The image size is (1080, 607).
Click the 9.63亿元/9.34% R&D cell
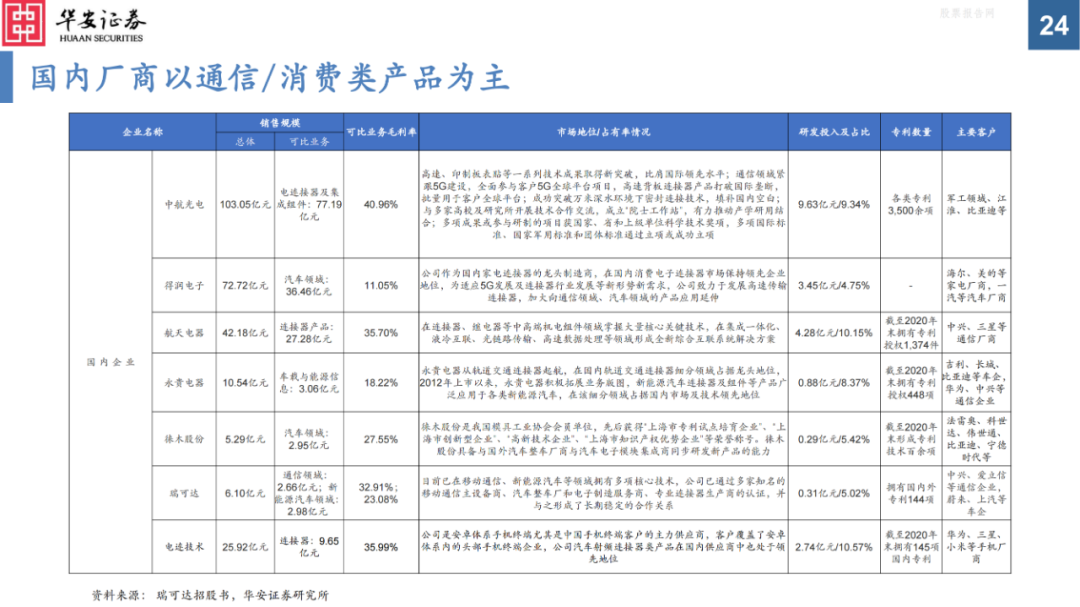(x=834, y=205)
